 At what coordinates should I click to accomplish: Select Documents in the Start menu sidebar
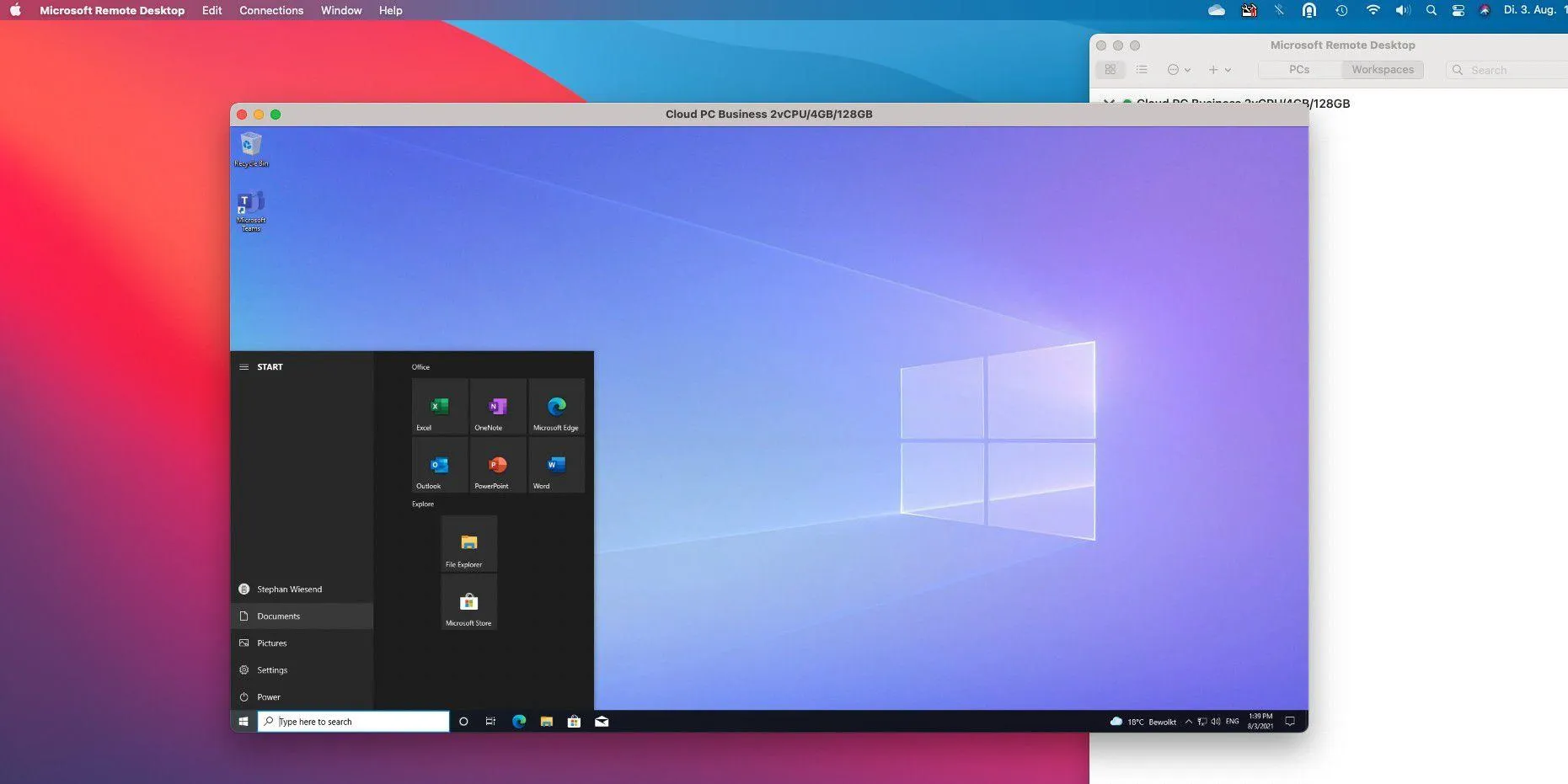(277, 616)
